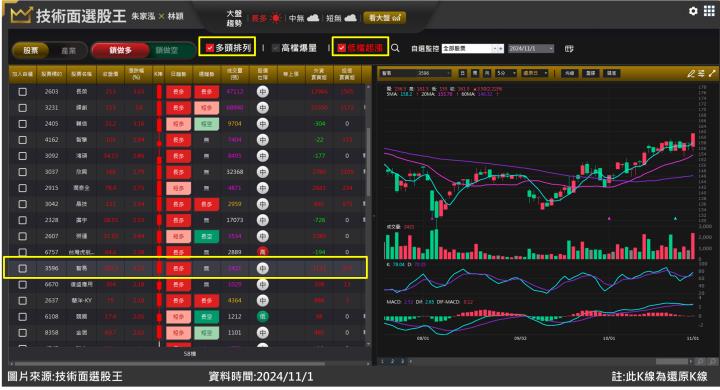720x390 pixels.
Task: Click K-bar icon in row 4162
Action: pos(159,140)
